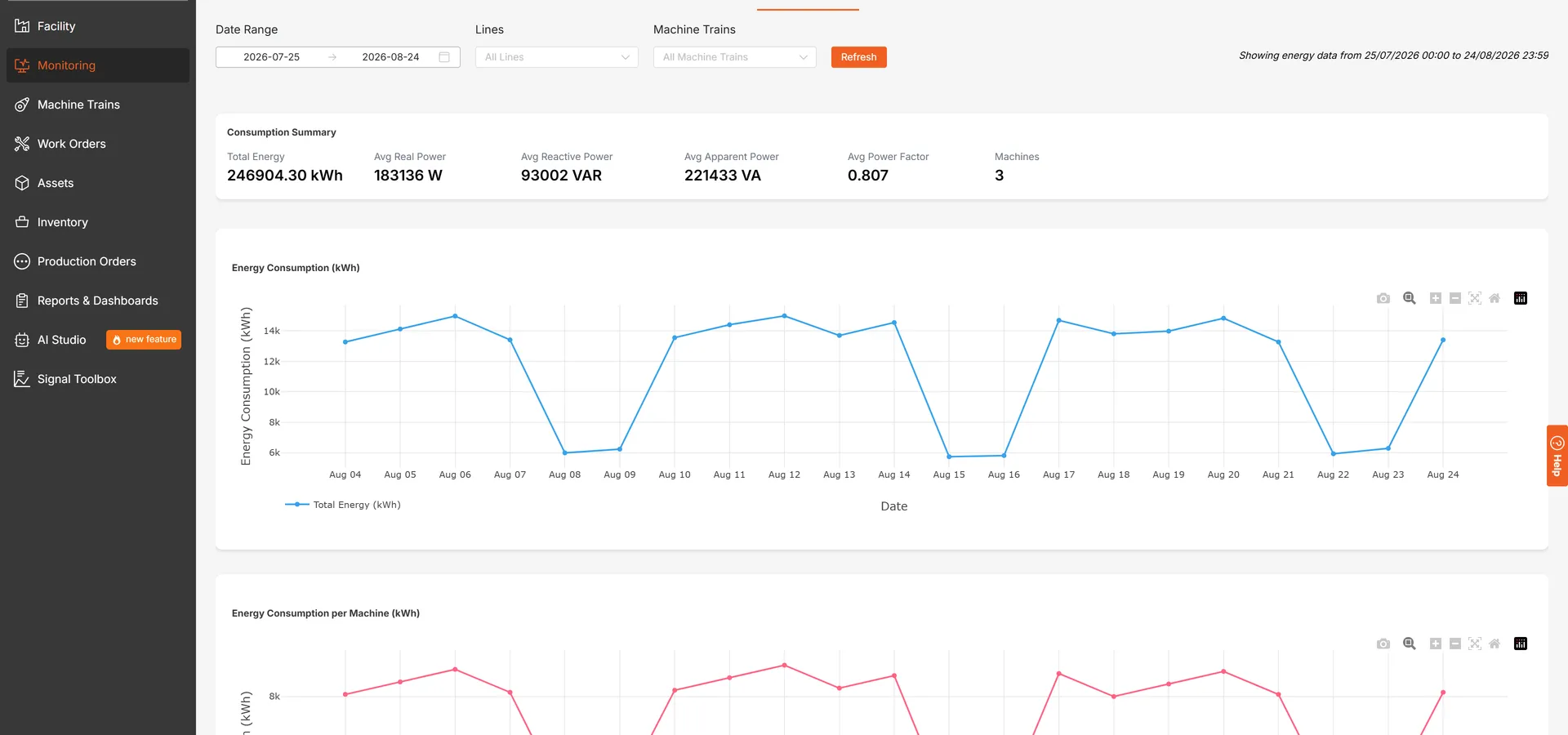This screenshot has height=735, width=1568.
Task: Zoom in the Energy Consumption chart
Action: click(1435, 298)
